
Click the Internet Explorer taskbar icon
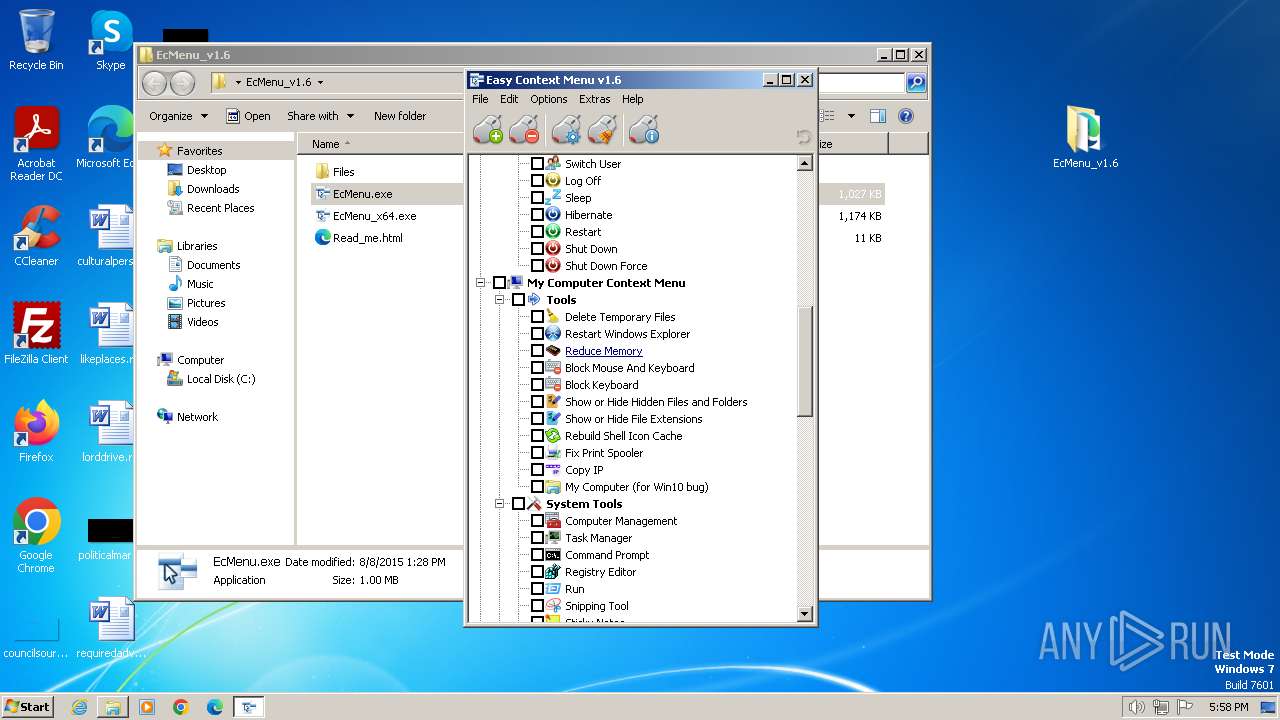click(x=79, y=707)
